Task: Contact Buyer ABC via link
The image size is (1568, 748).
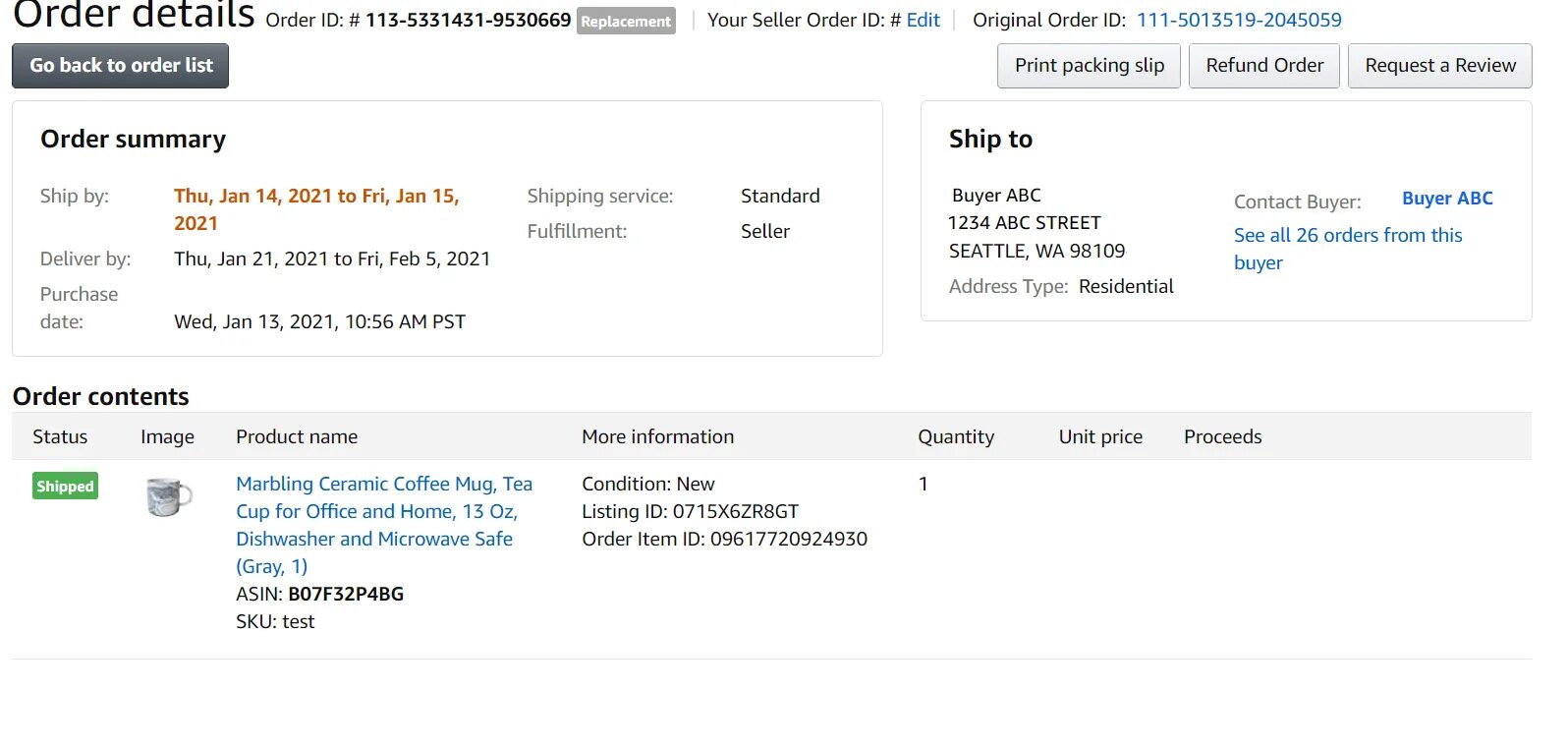Action: [x=1447, y=199]
